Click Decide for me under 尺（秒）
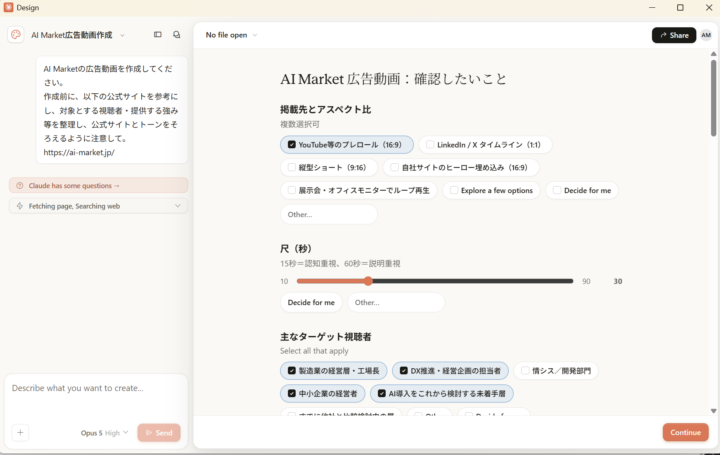The width and height of the screenshot is (720, 455). pos(311,303)
